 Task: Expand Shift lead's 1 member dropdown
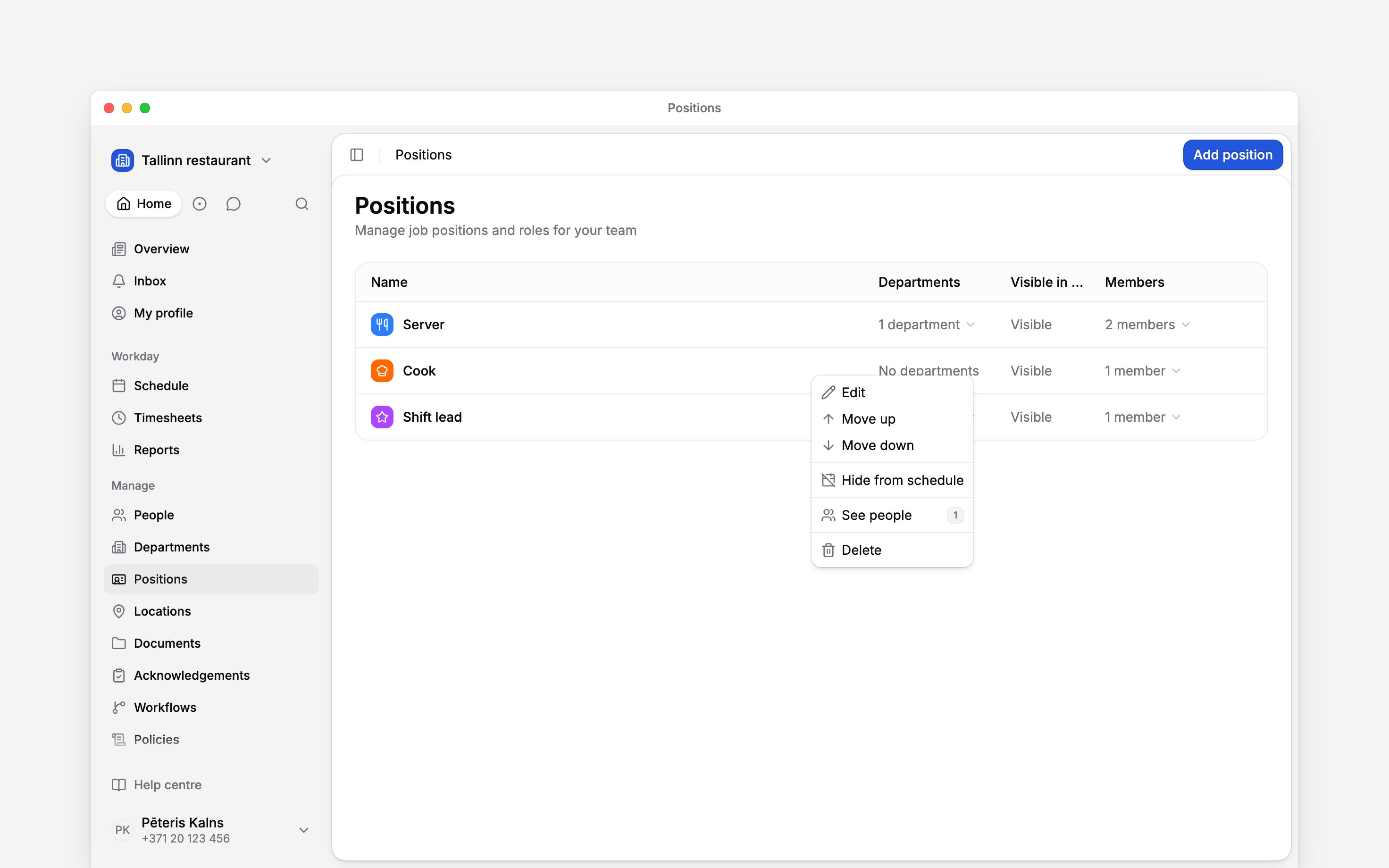1142,417
